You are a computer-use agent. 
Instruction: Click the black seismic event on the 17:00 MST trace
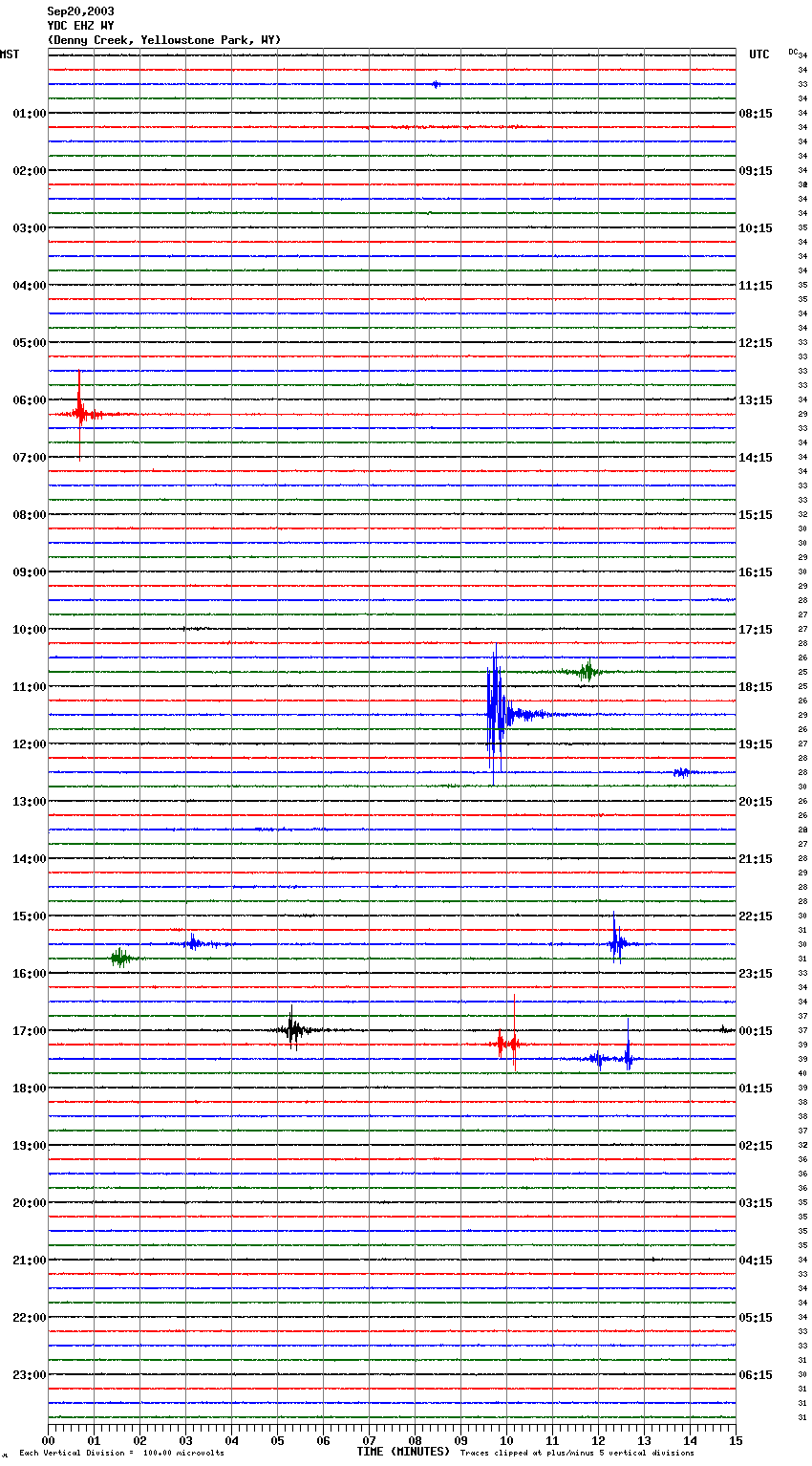coord(293,1029)
